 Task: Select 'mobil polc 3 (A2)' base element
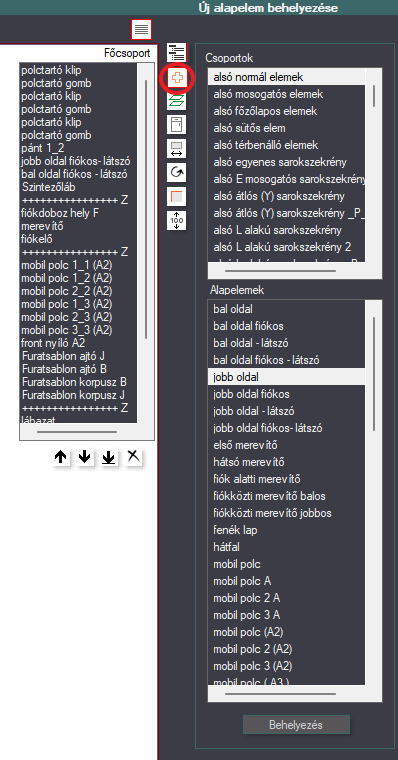[x=287, y=666]
